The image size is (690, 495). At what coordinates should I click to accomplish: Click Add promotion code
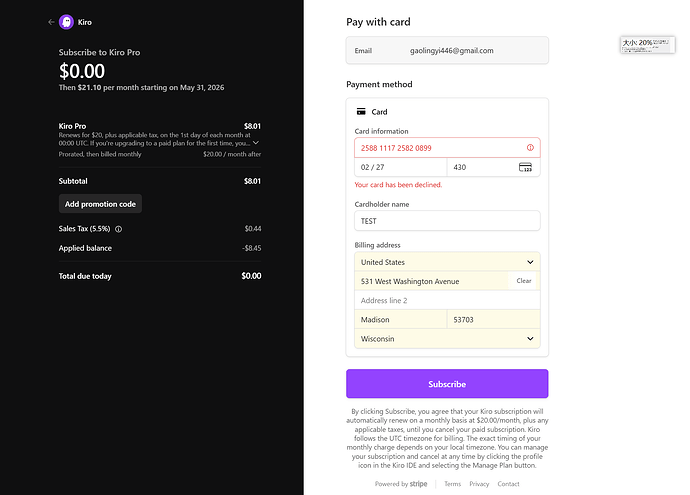pos(100,204)
